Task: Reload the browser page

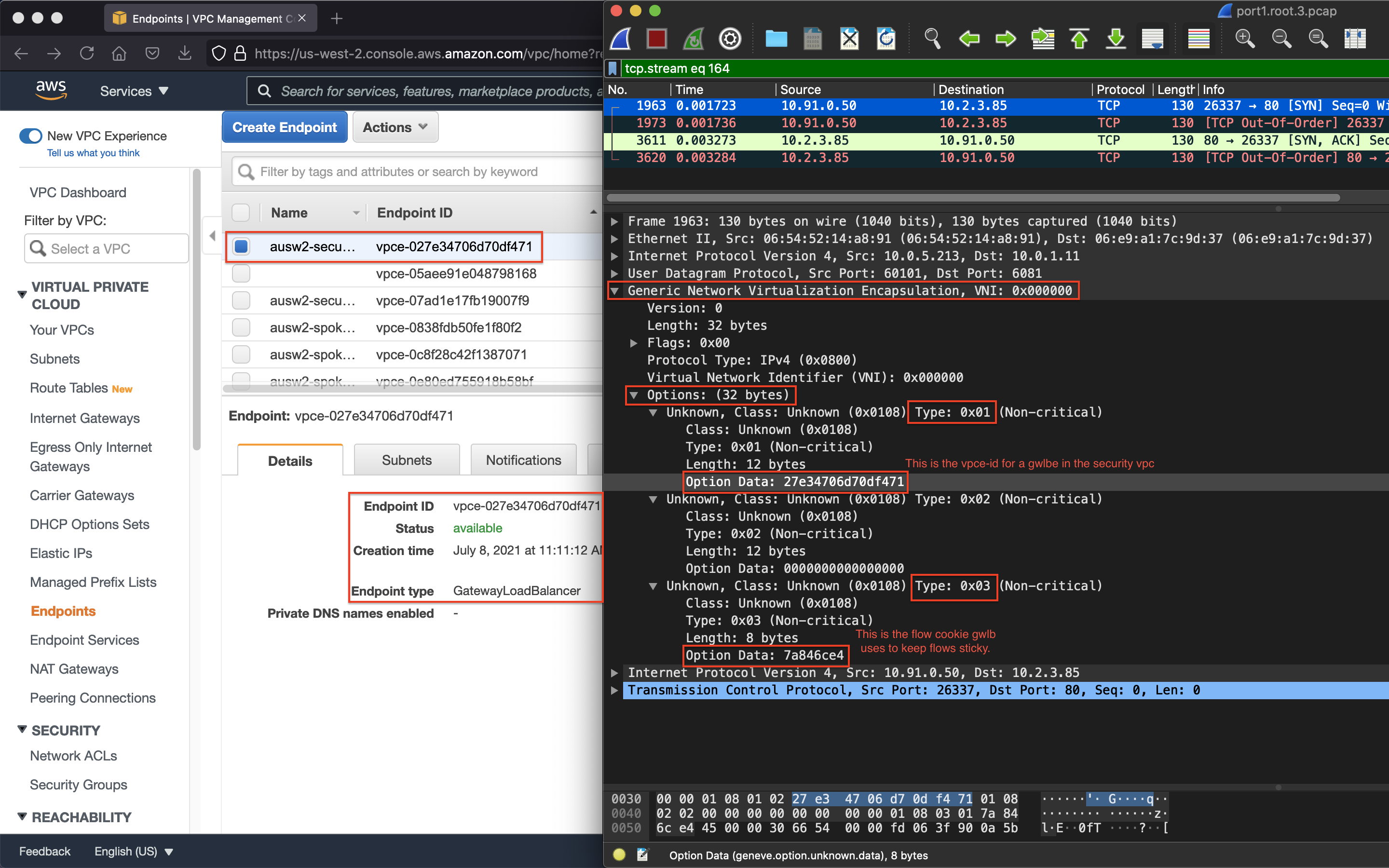Action: click(x=87, y=54)
